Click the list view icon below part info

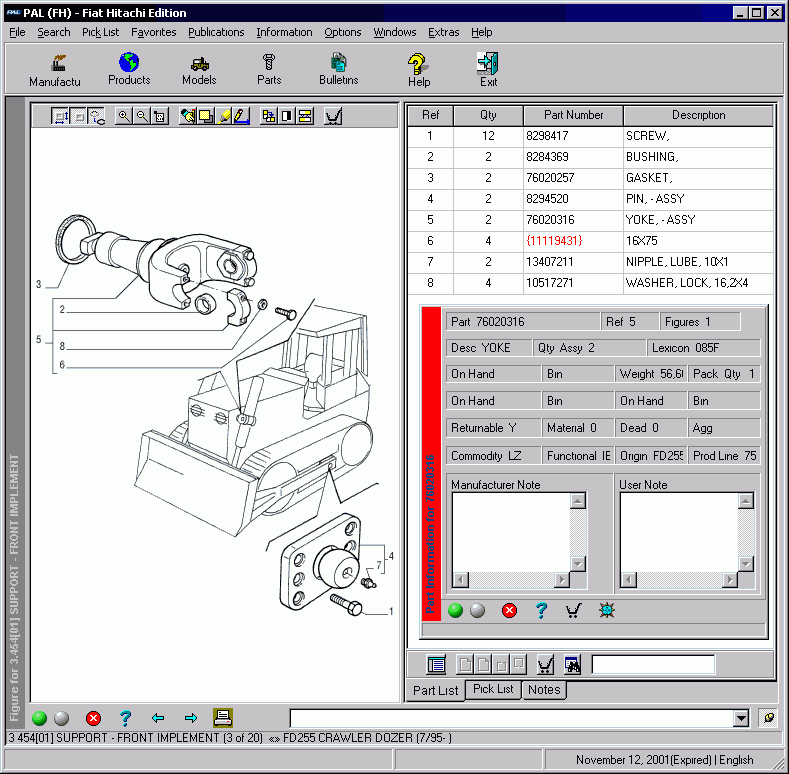tap(436, 665)
